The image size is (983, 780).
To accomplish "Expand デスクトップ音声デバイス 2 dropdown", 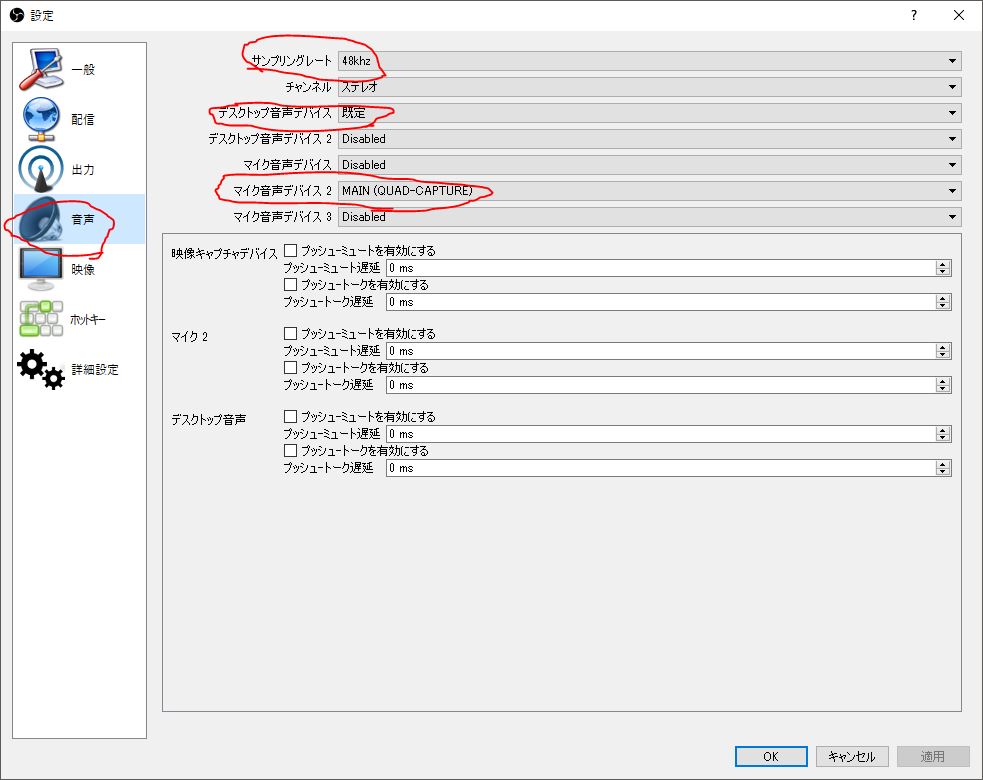I will point(649,139).
